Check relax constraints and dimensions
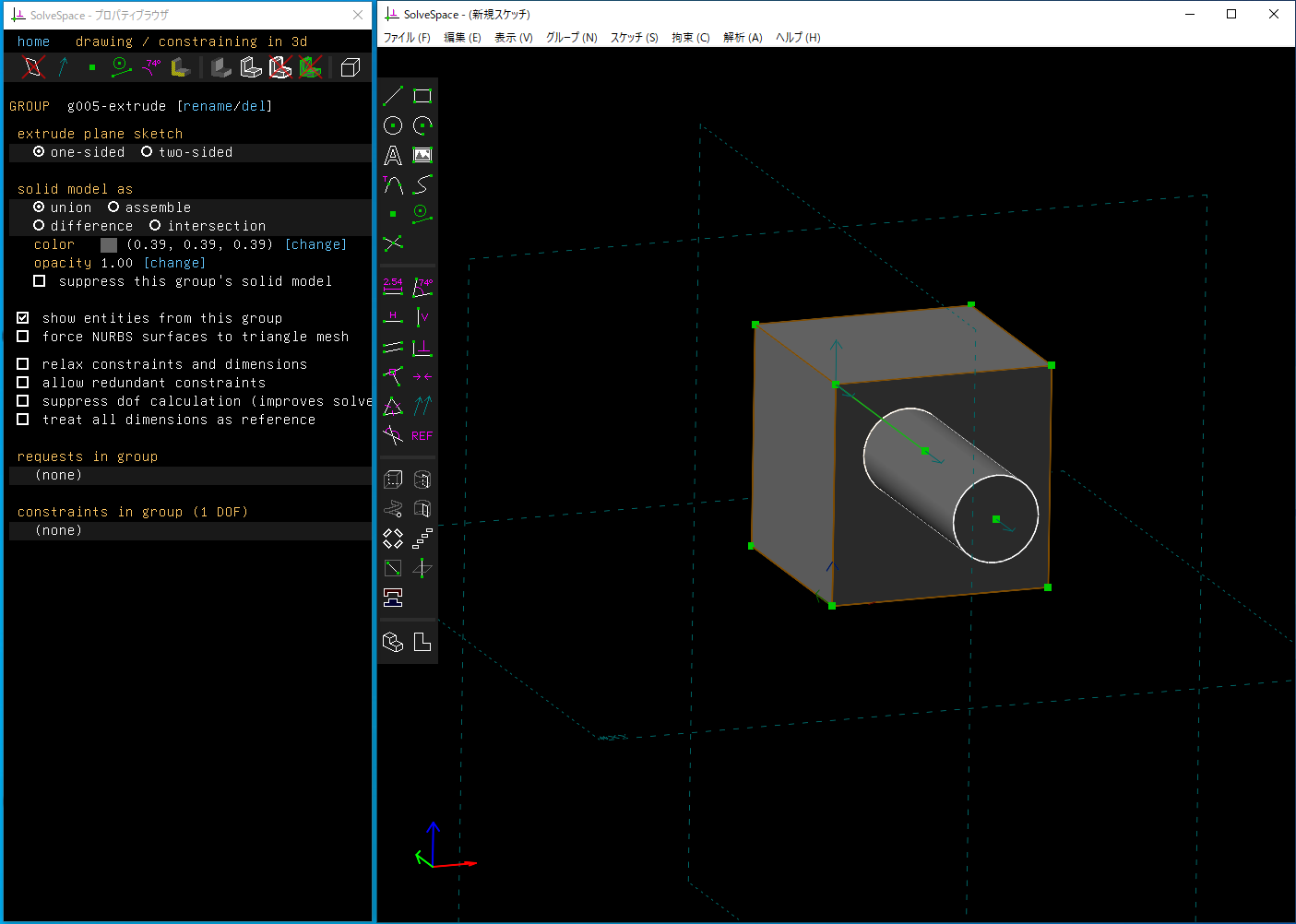Viewport: 1296px width, 924px height. click(x=23, y=364)
